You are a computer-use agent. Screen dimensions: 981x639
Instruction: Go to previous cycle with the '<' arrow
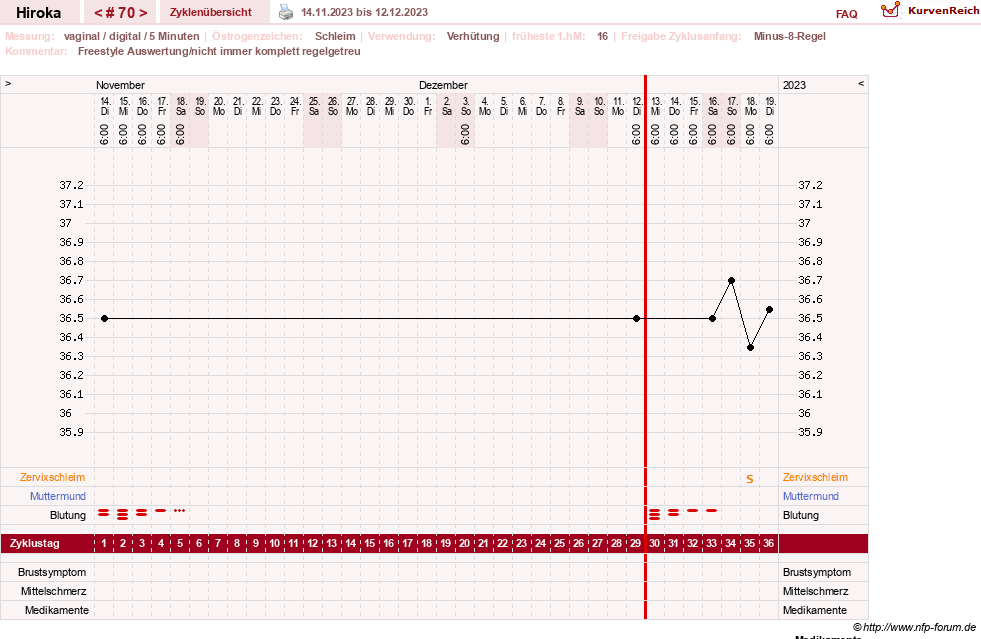(98, 13)
